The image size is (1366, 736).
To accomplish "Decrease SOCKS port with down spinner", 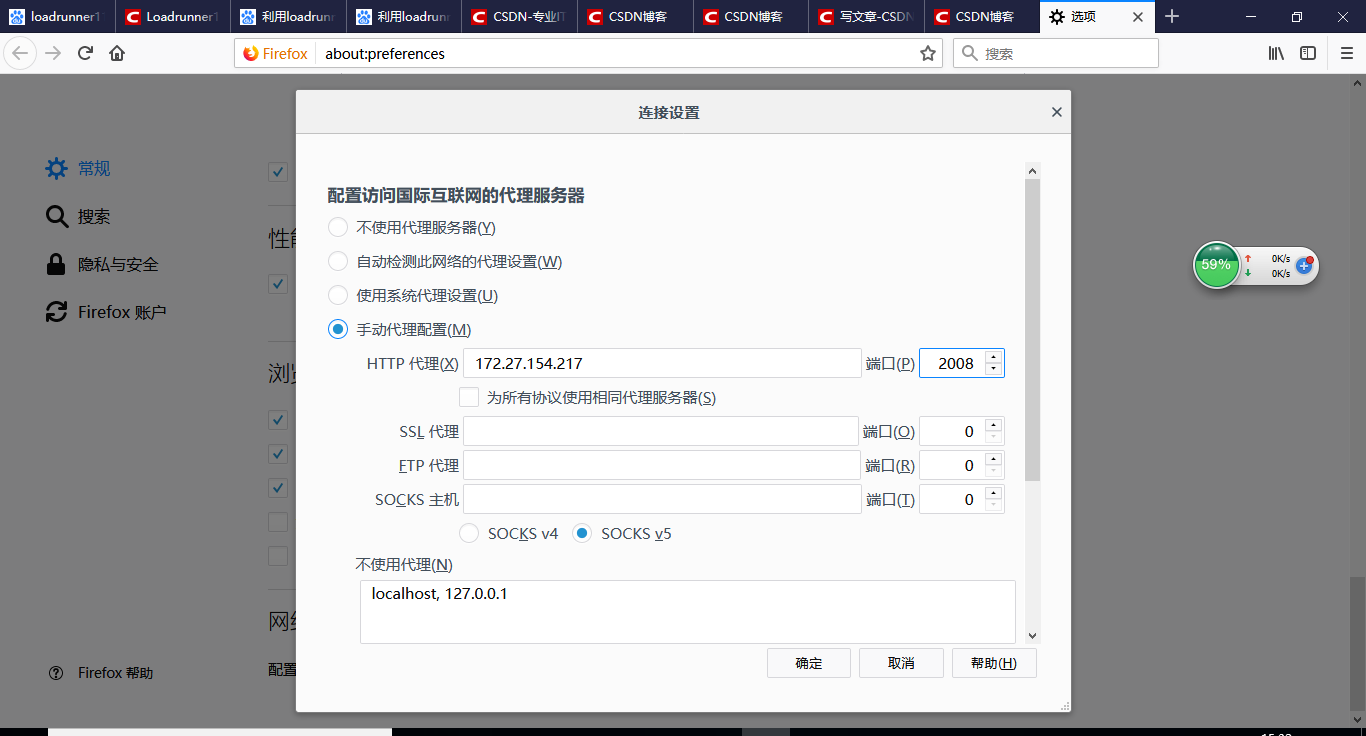I will pos(993,505).
